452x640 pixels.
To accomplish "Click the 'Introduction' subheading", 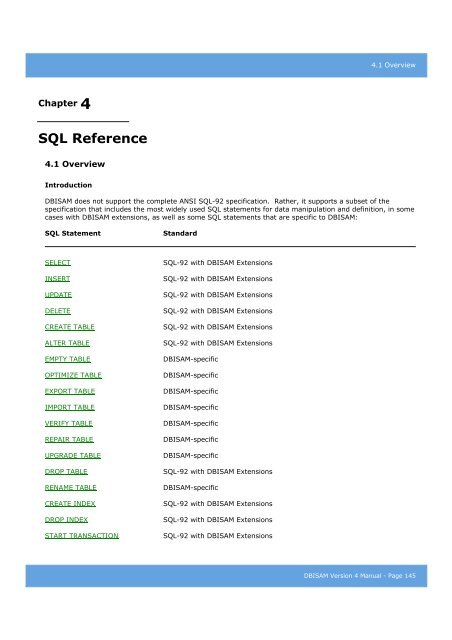I will (68, 185).
